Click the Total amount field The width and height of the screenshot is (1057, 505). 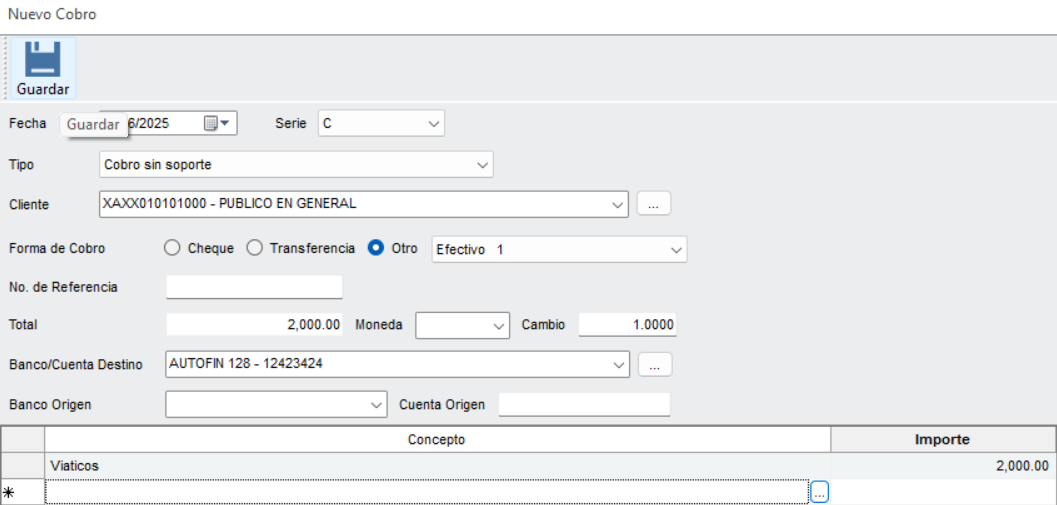pos(254,324)
